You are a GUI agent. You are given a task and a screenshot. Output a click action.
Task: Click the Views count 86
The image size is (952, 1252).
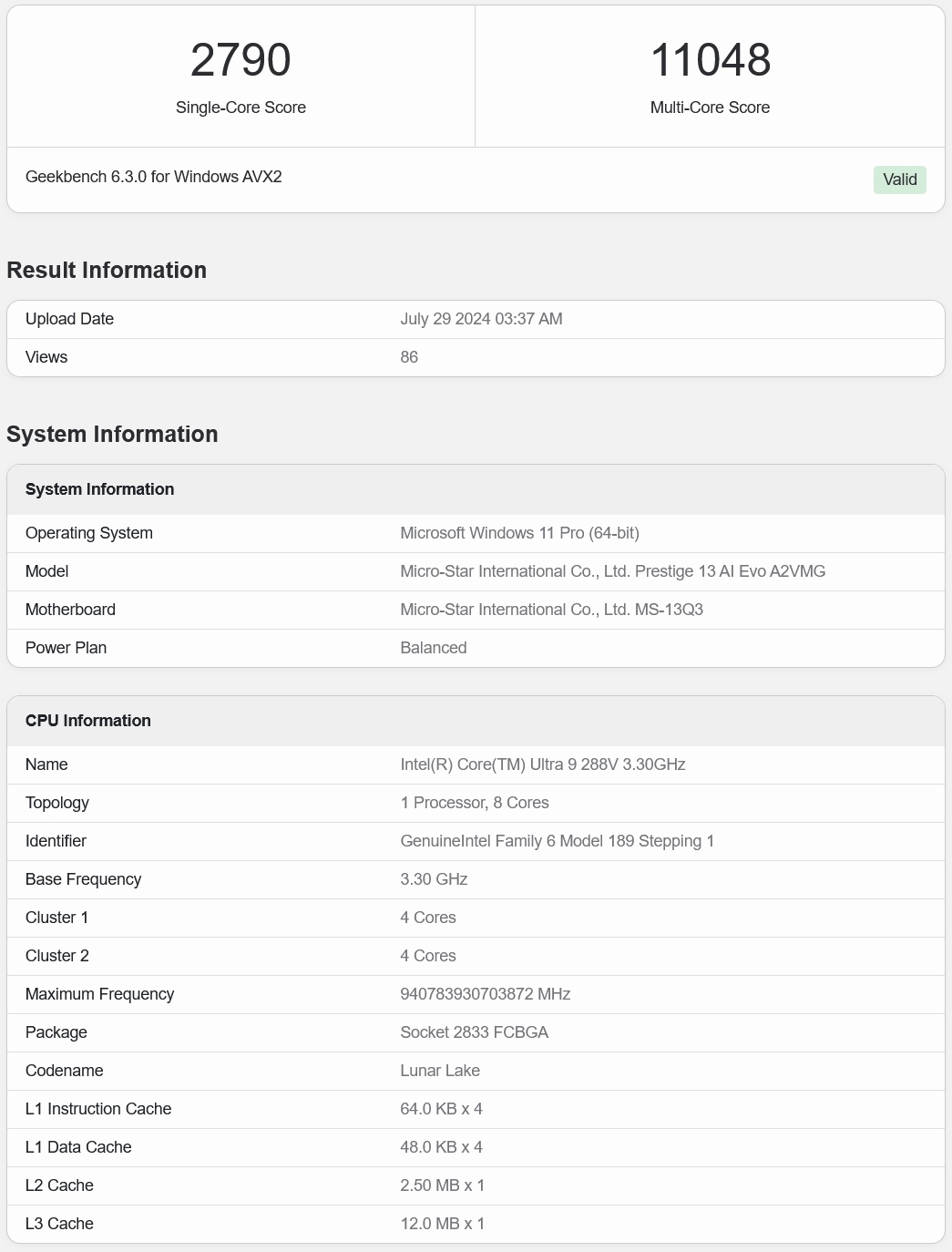tap(409, 357)
